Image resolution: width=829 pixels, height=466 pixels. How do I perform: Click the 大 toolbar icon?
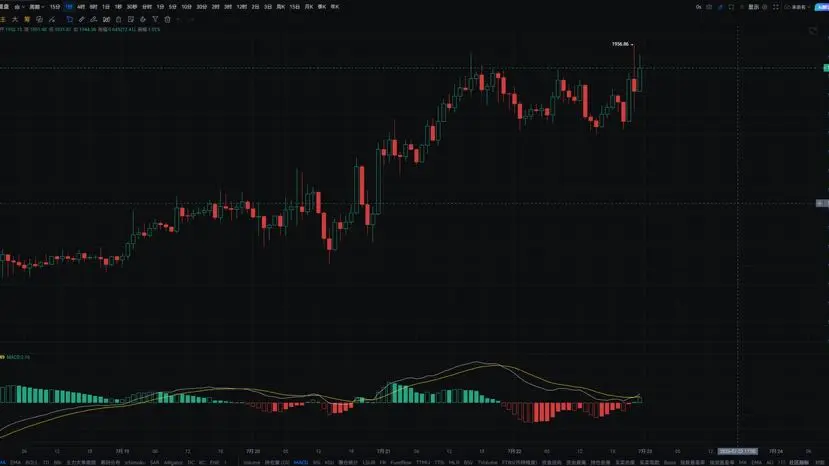click(15, 19)
